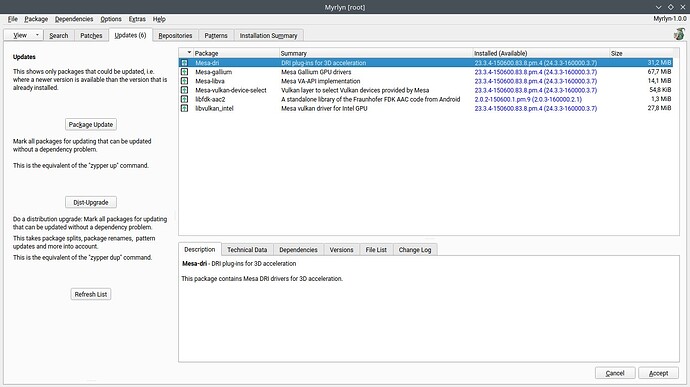Select the libvulkan_intel package row

[426, 108]
